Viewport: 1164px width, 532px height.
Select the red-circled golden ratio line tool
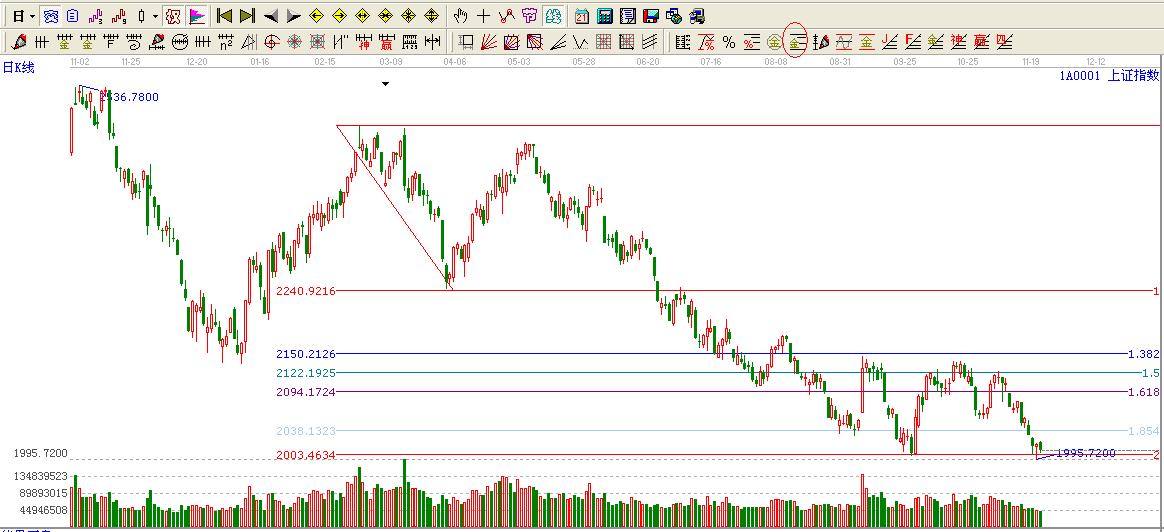[x=796, y=42]
